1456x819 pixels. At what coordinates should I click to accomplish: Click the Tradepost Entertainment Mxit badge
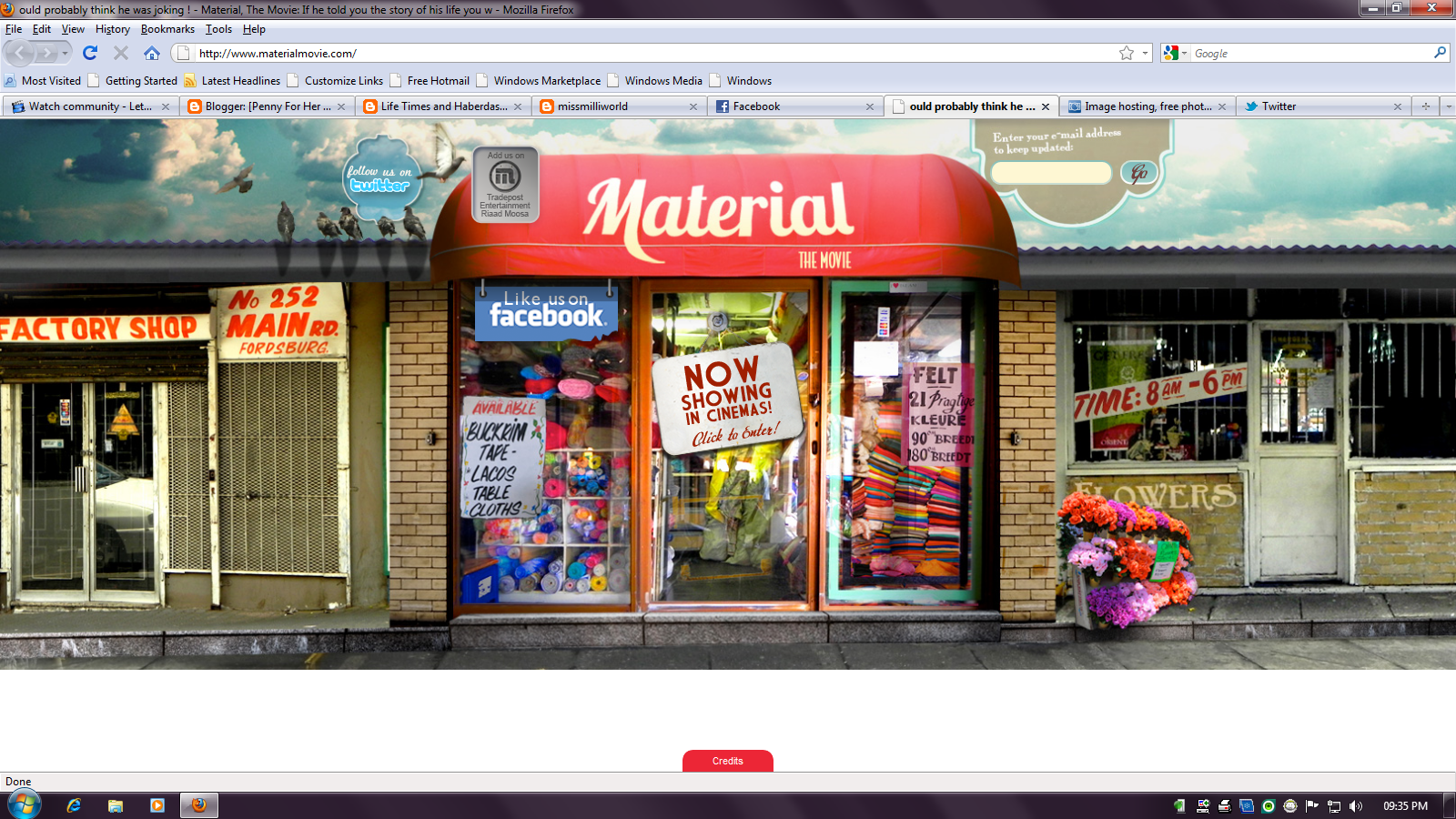(x=506, y=185)
